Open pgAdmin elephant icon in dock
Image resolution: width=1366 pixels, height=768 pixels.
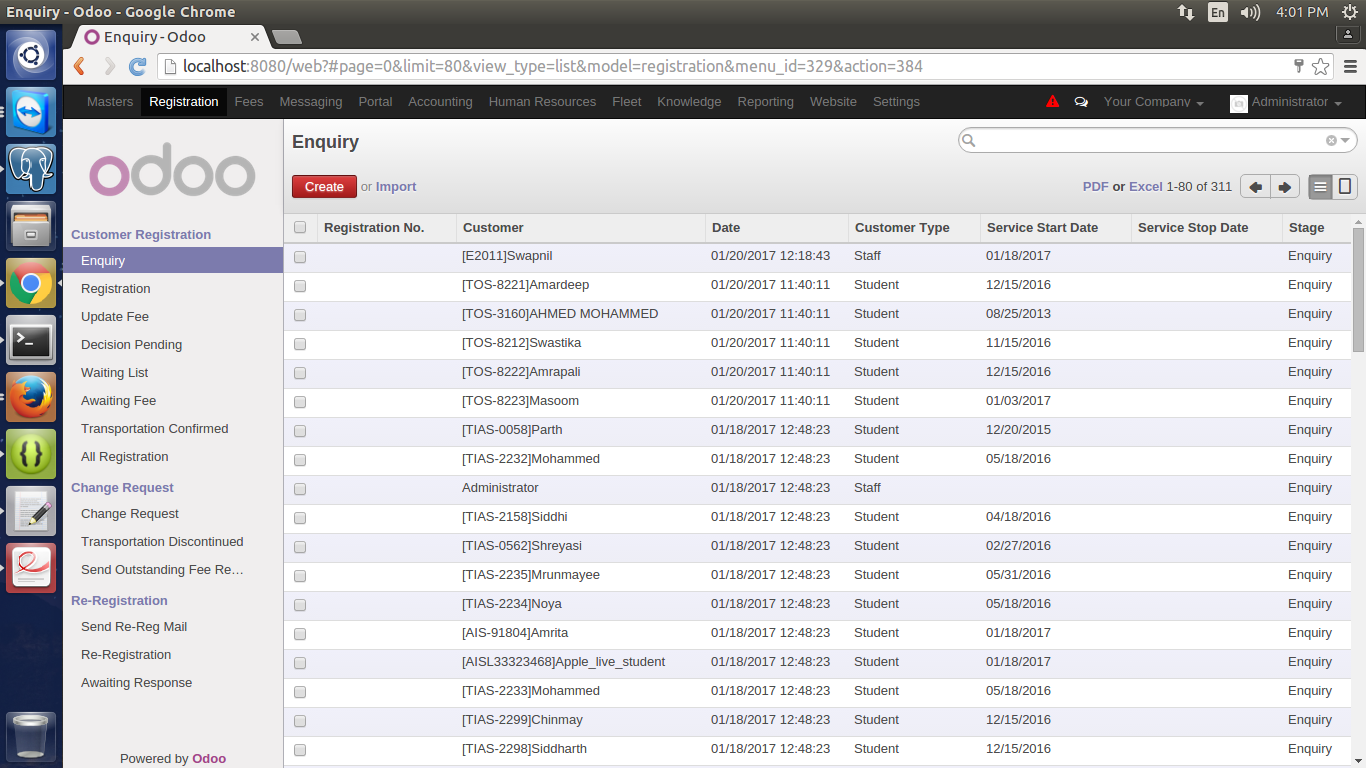[x=31, y=169]
